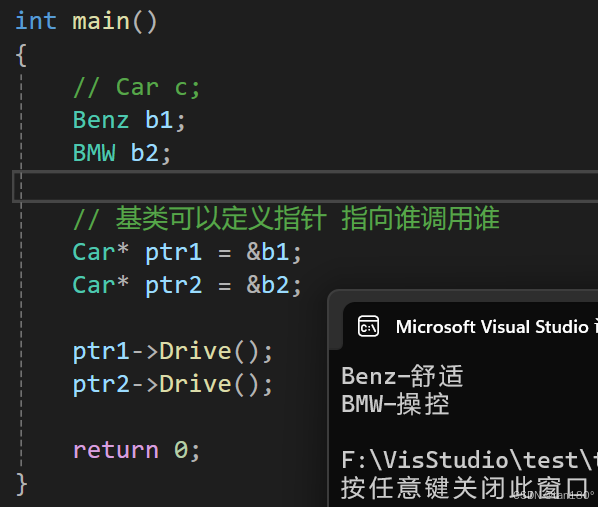This screenshot has height=507, width=598.
Task: Click the commented-out 'Car c;' line
Action: click(136, 87)
